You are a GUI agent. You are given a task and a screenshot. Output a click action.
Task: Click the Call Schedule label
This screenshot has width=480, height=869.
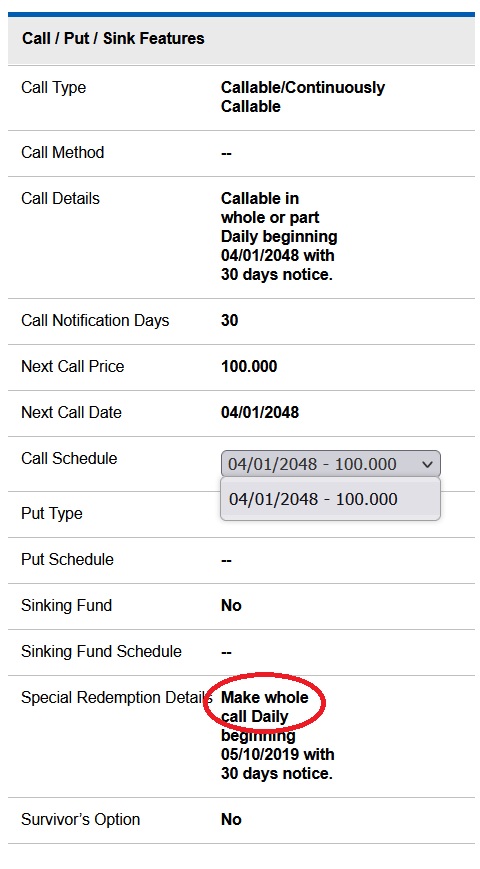[x=69, y=458]
